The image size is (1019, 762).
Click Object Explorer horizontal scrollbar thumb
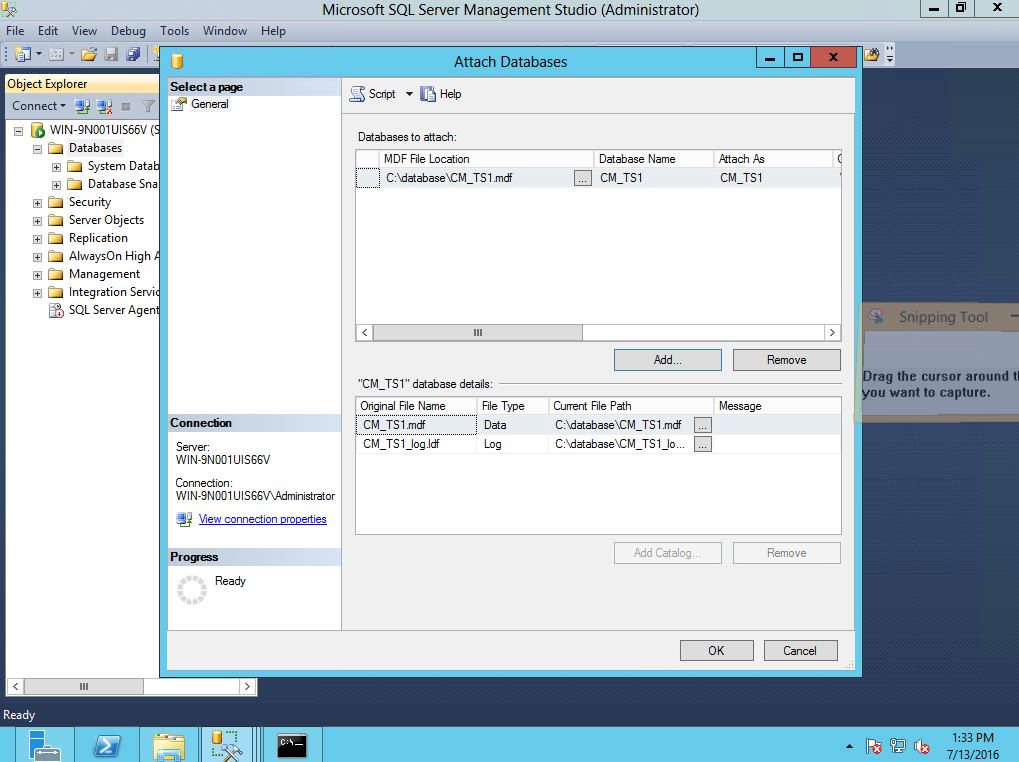tap(84, 686)
